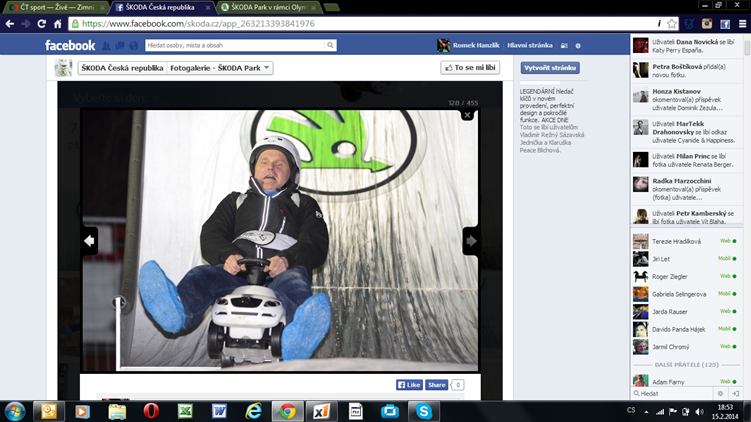Image resolution: width=751 pixels, height=422 pixels.
Task: Switch to ŠKODA Česká republika browser tab
Action: click(160, 7)
